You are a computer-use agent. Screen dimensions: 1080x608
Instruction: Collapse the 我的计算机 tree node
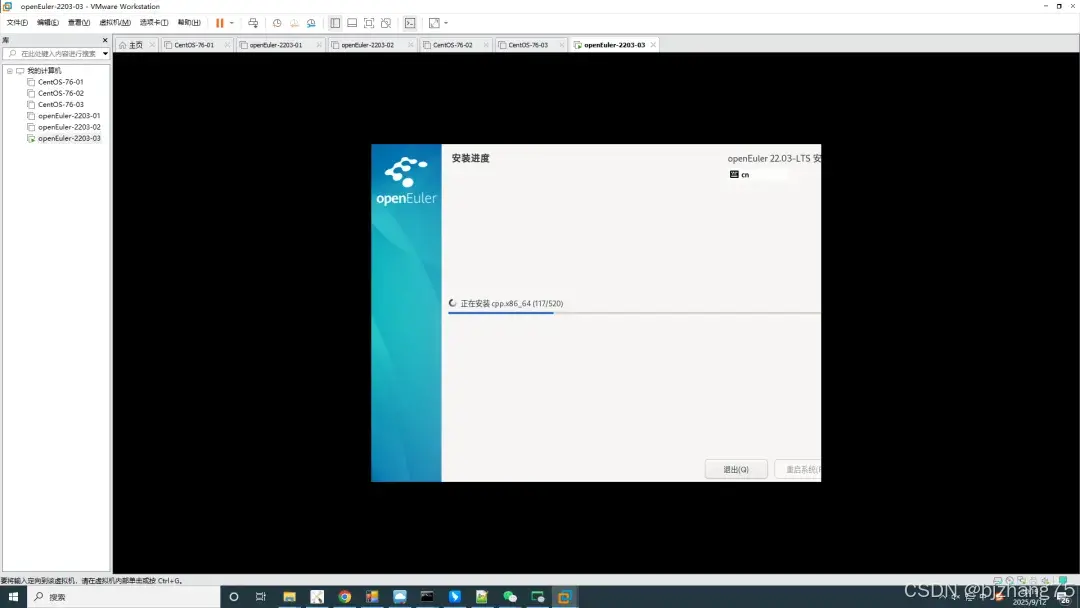pyautogui.click(x=9, y=70)
